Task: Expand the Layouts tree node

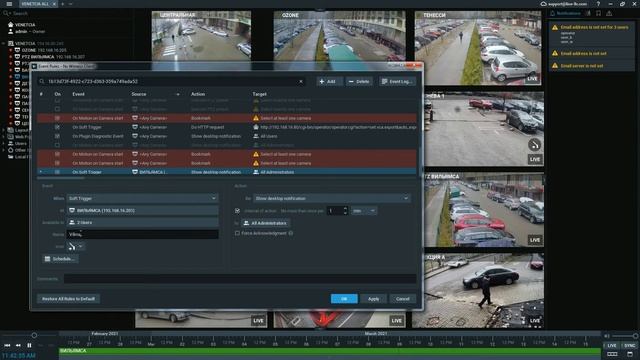Action: click(4, 130)
